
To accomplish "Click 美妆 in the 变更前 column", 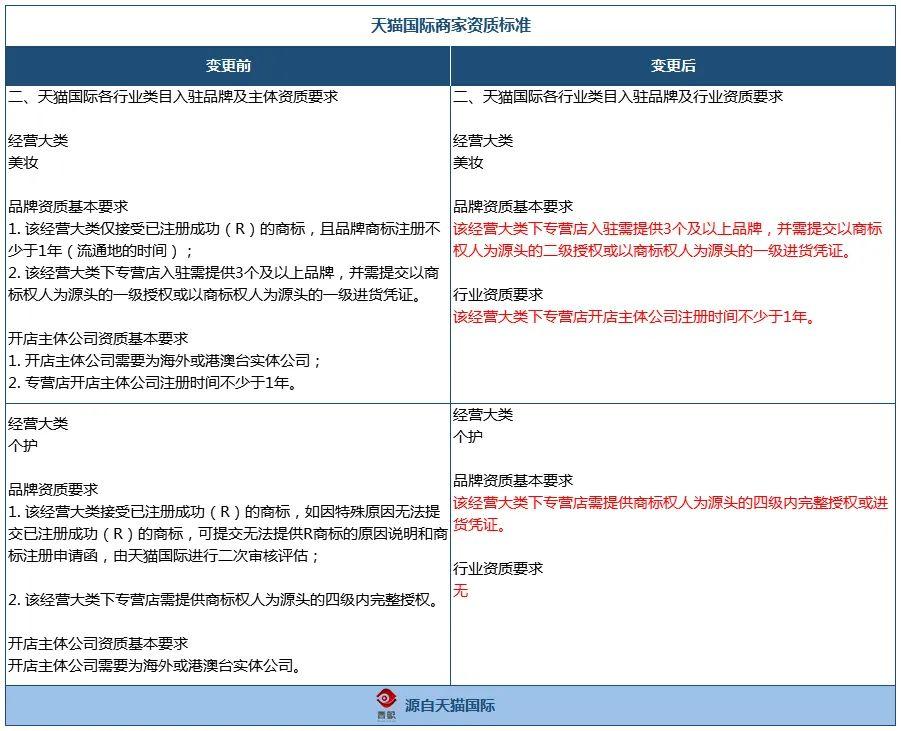I will (x=23, y=163).
